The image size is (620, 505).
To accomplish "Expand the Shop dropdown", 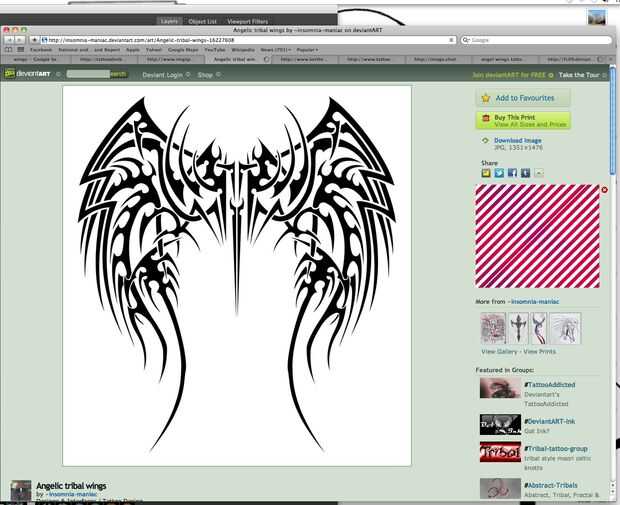I will [218, 74].
